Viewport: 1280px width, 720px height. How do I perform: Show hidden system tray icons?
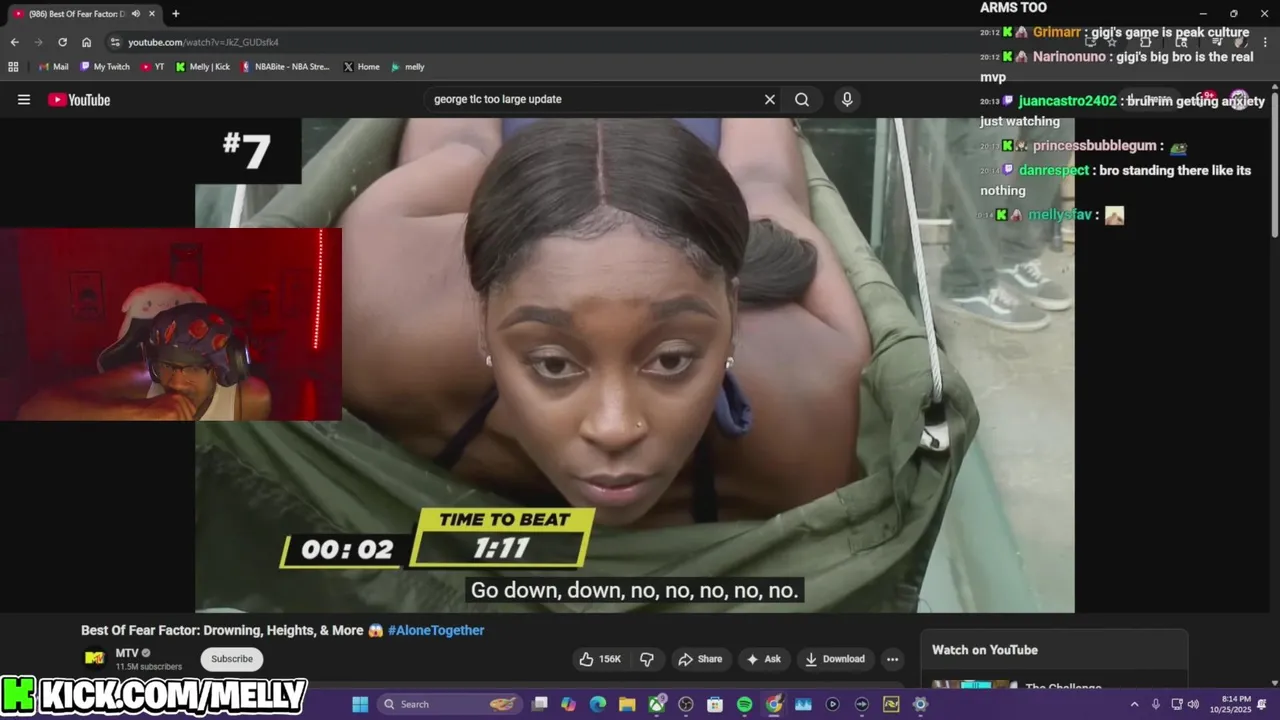[1134, 704]
